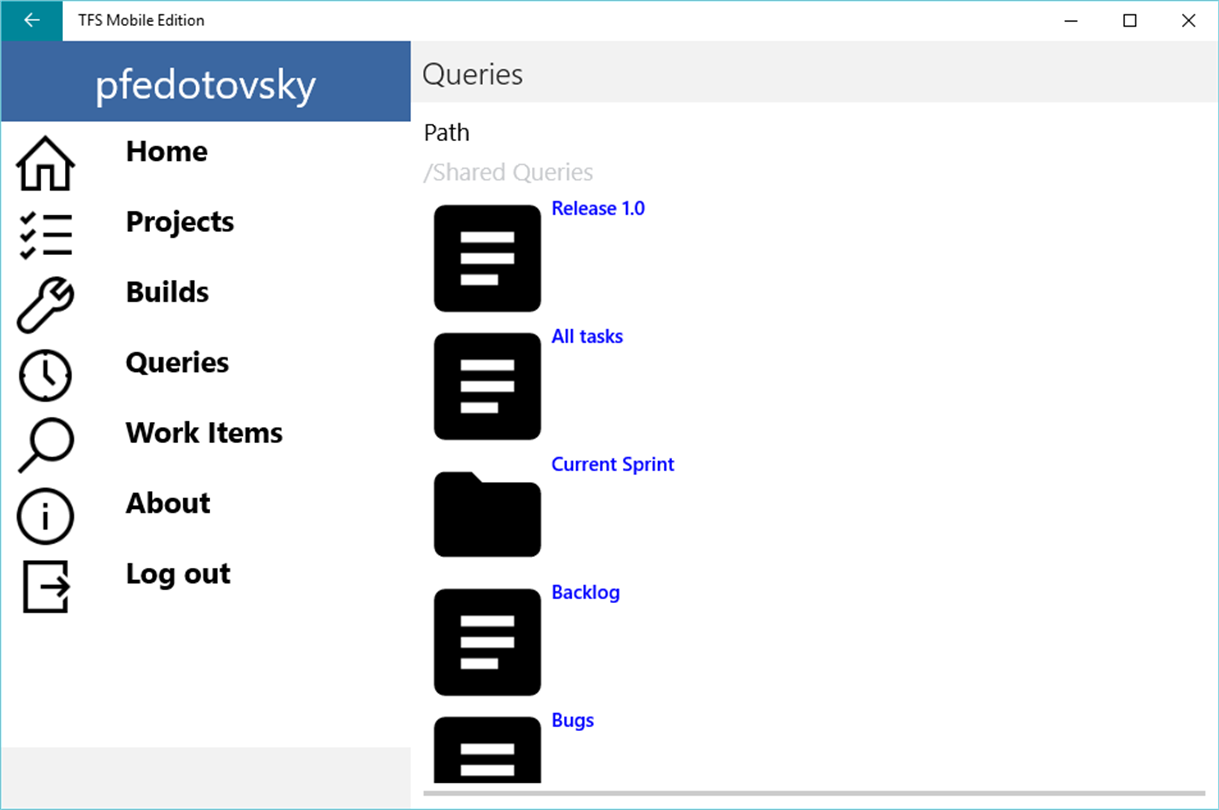Viewport: 1219px width, 810px height.
Task: Minimize the TFS Mobile Edition window
Action: coord(1071,20)
